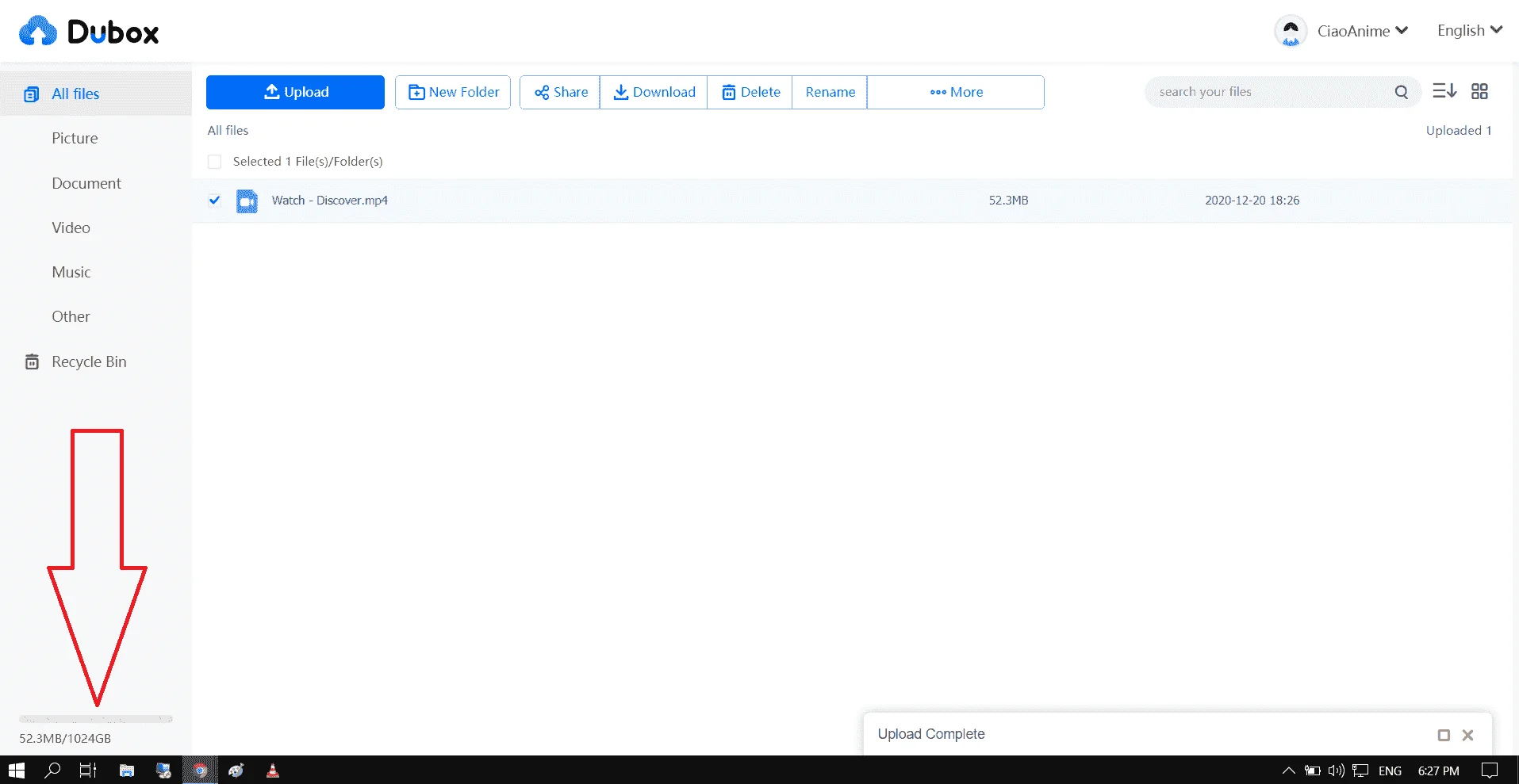Viewport: 1519px width, 784px height.
Task: Show hidden system tray icons
Action: (1288, 771)
